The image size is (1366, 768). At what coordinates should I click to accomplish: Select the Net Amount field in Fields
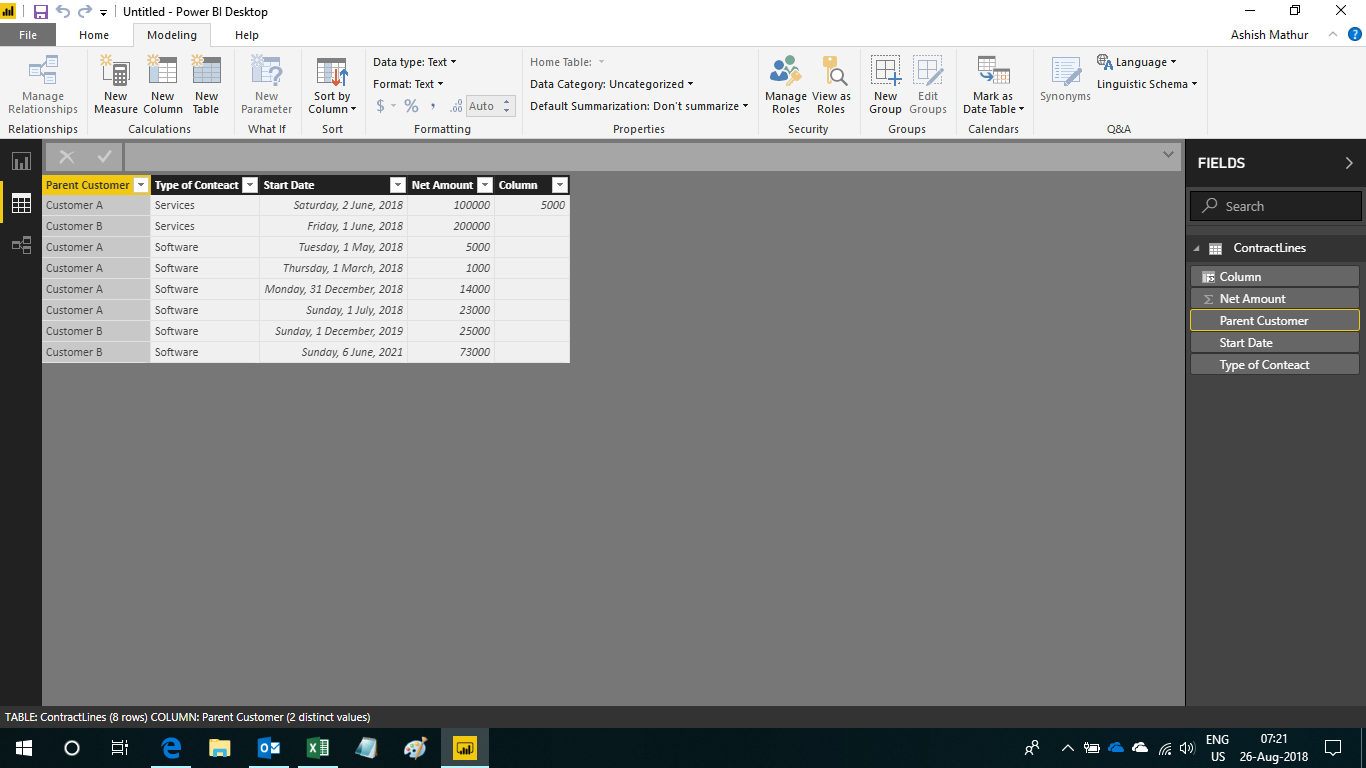click(x=1274, y=299)
